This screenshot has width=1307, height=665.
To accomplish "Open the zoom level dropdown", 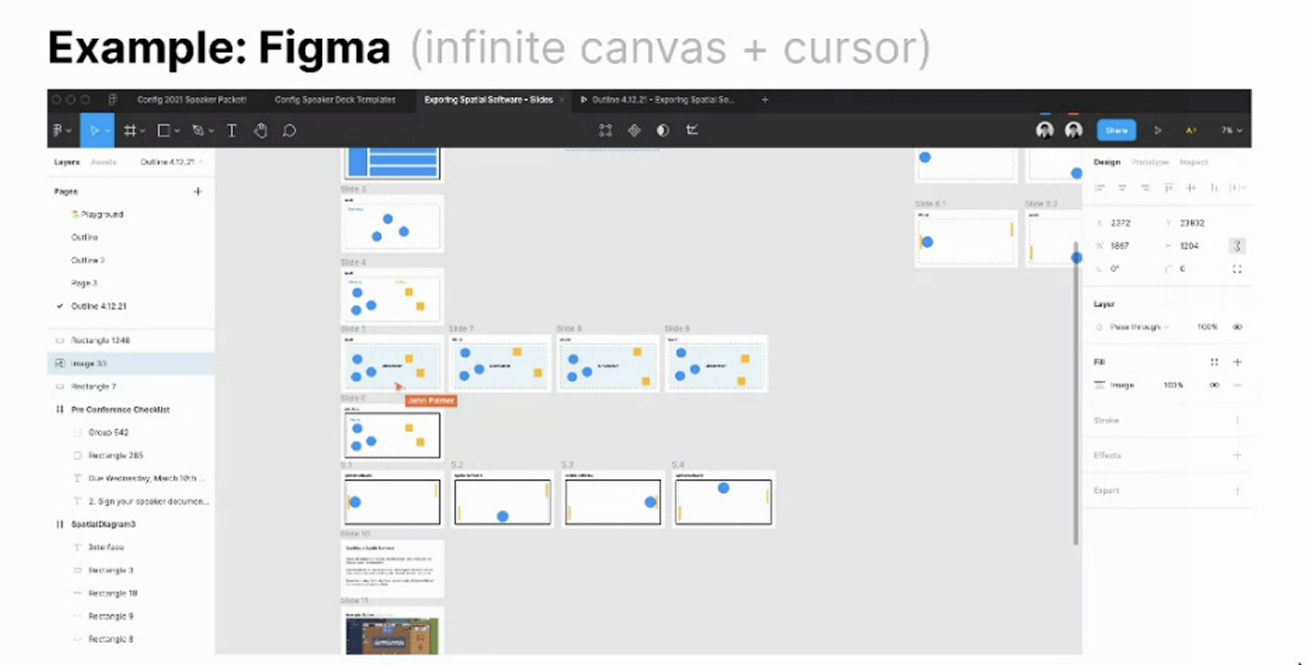I will coord(1231,130).
